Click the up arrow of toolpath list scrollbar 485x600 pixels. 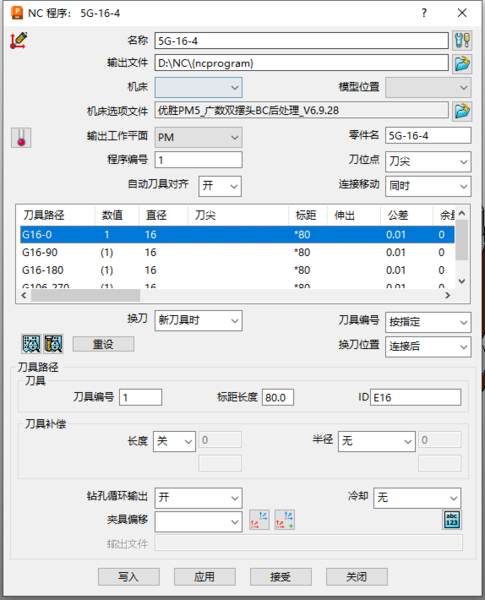click(x=462, y=214)
